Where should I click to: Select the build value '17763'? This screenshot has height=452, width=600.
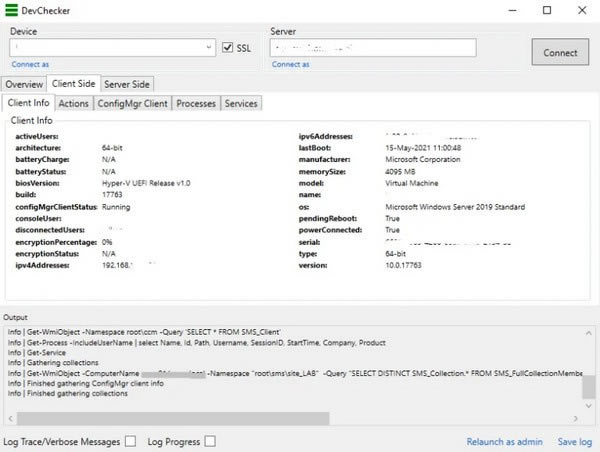pyautogui.click(x=112, y=194)
